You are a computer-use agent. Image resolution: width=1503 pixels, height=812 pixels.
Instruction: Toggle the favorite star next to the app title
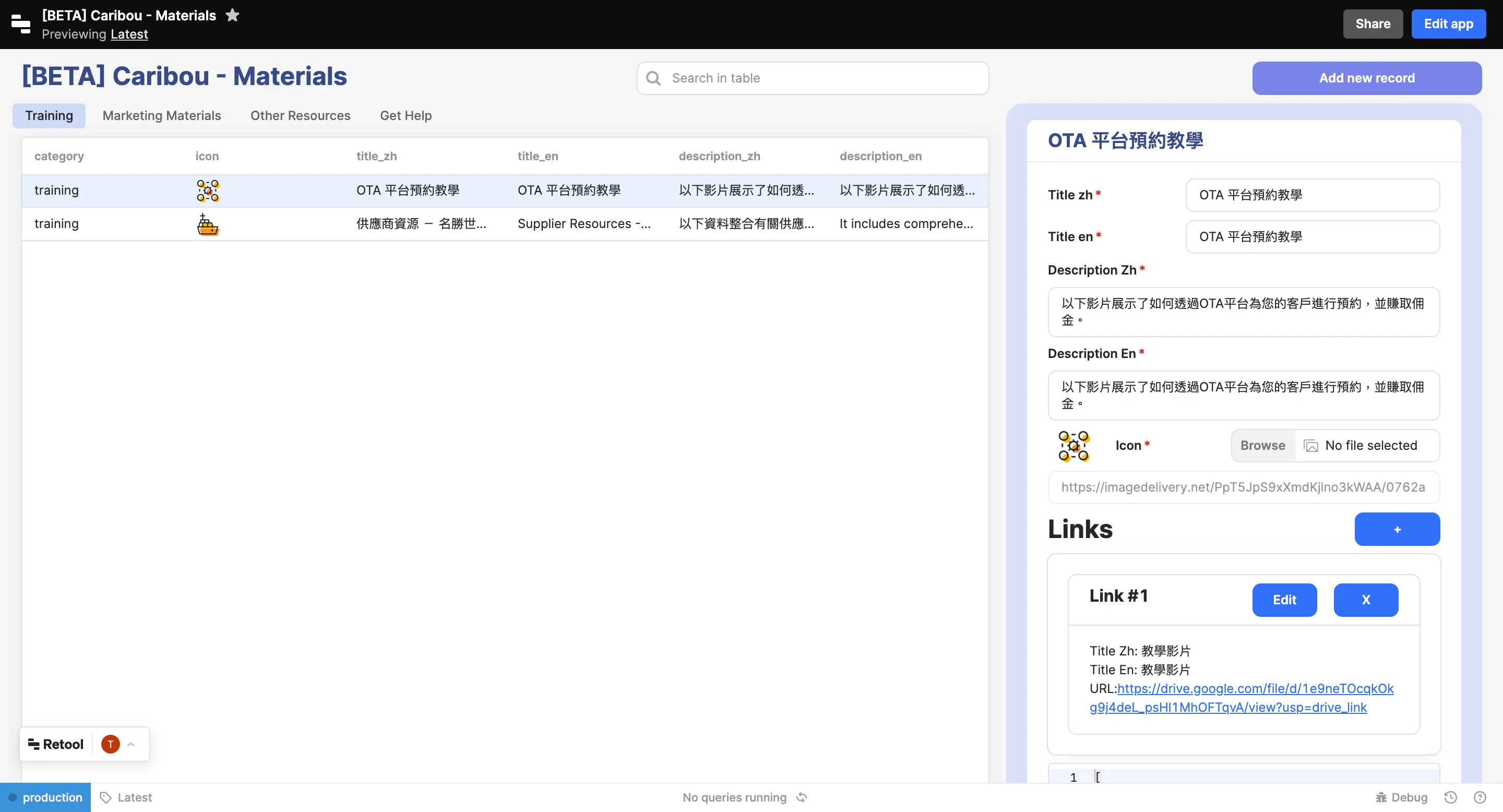coord(232,15)
